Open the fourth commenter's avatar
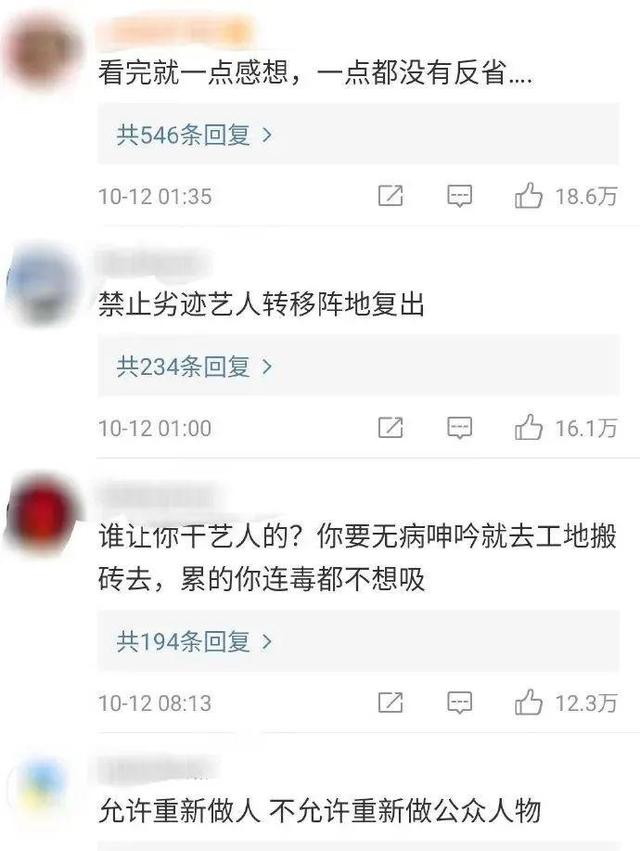This screenshot has height=851, width=640. 42,790
